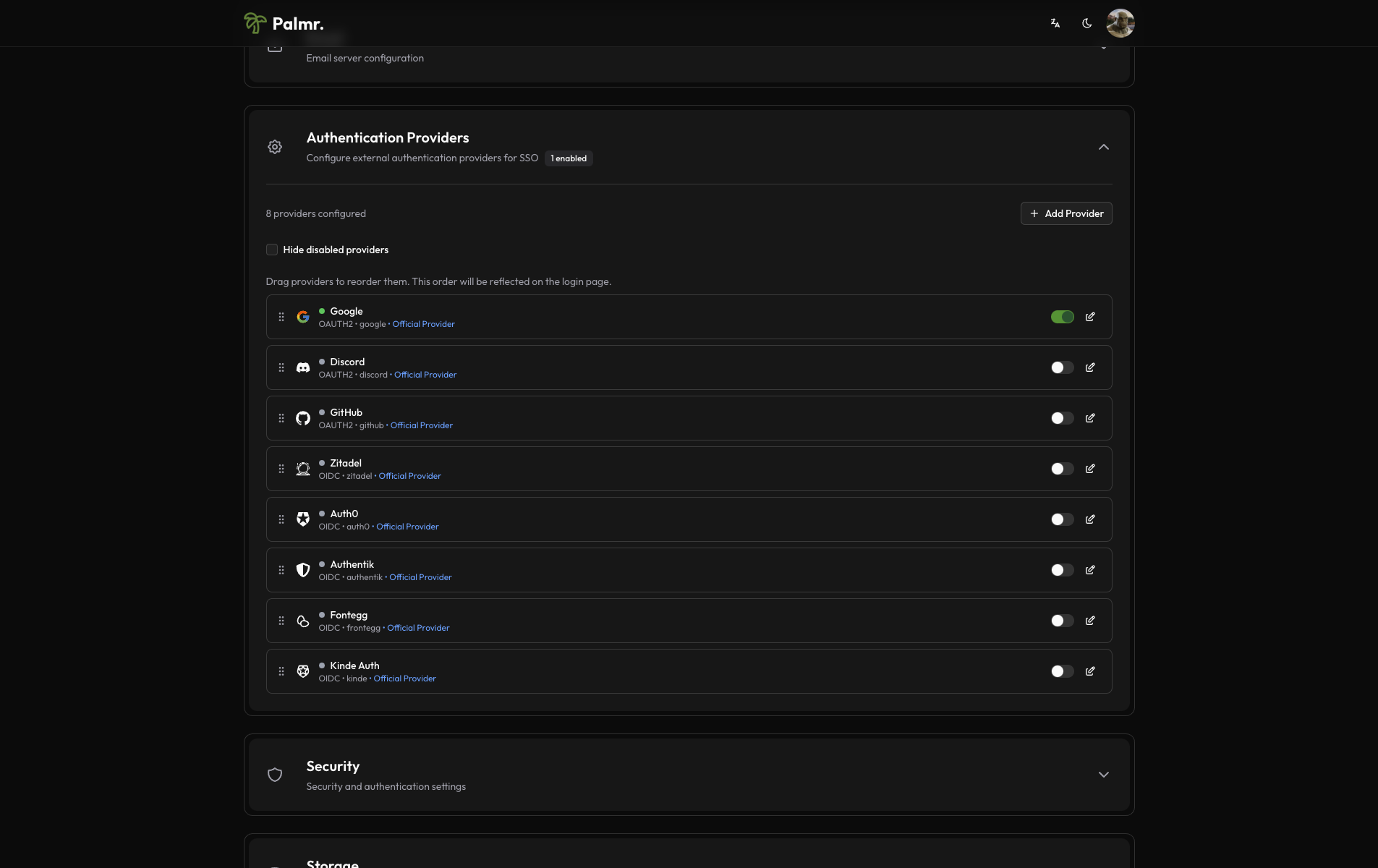
Task: Click the Security shield icon
Action: pyautogui.click(x=275, y=775)
